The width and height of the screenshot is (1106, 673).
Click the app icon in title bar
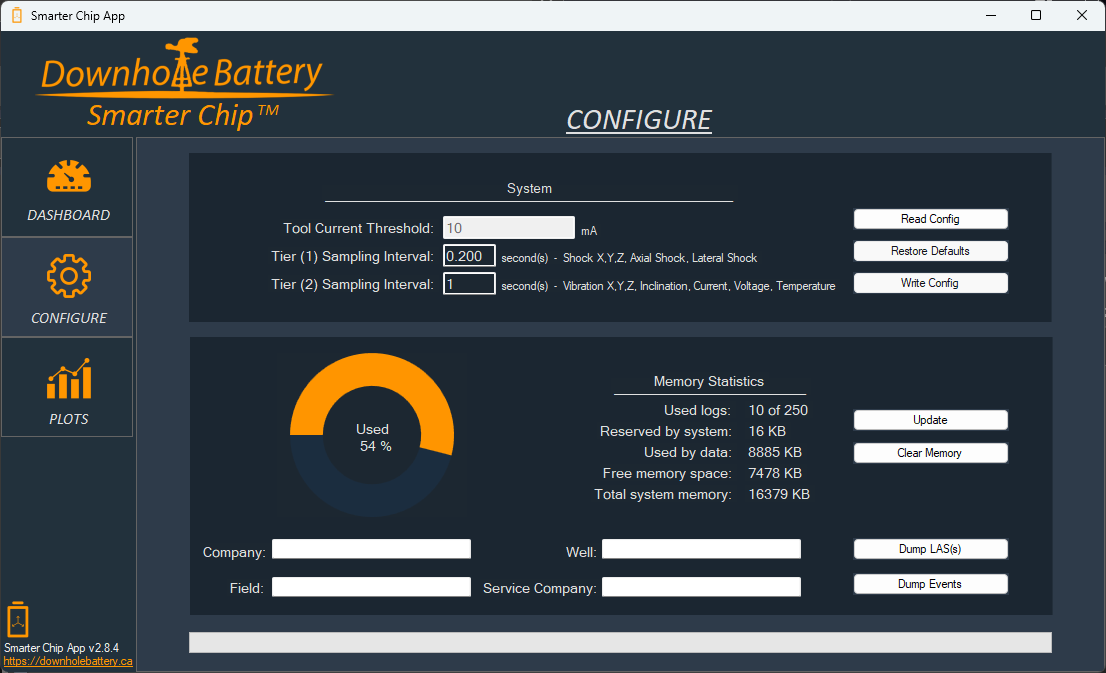[16, 16]
